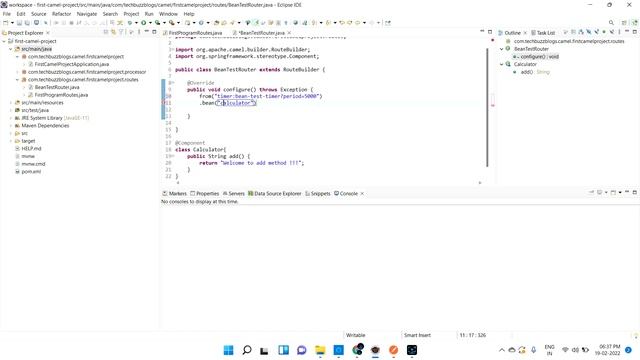Click the taskbar clock and date
The image size is (640, 360).
607,350
